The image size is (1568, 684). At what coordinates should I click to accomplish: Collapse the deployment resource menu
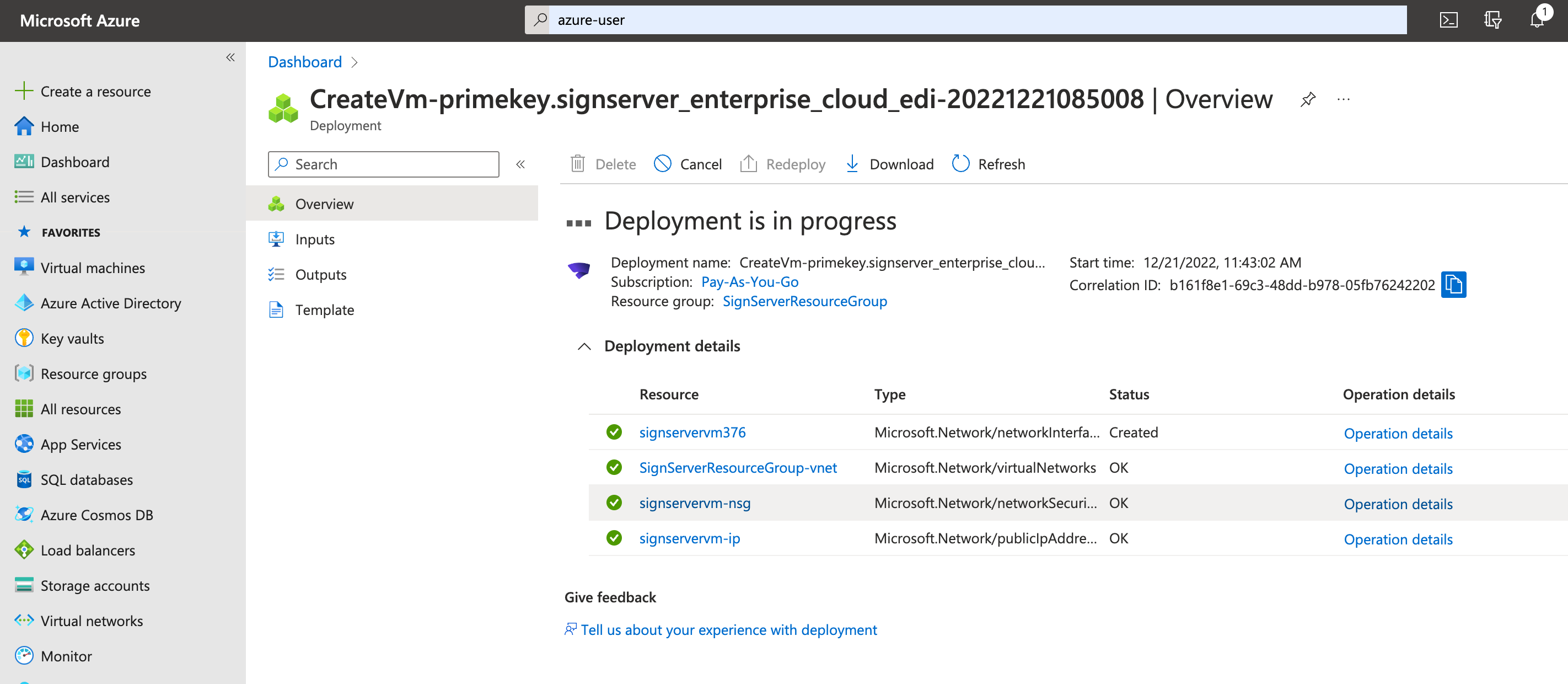pos(520,164)
